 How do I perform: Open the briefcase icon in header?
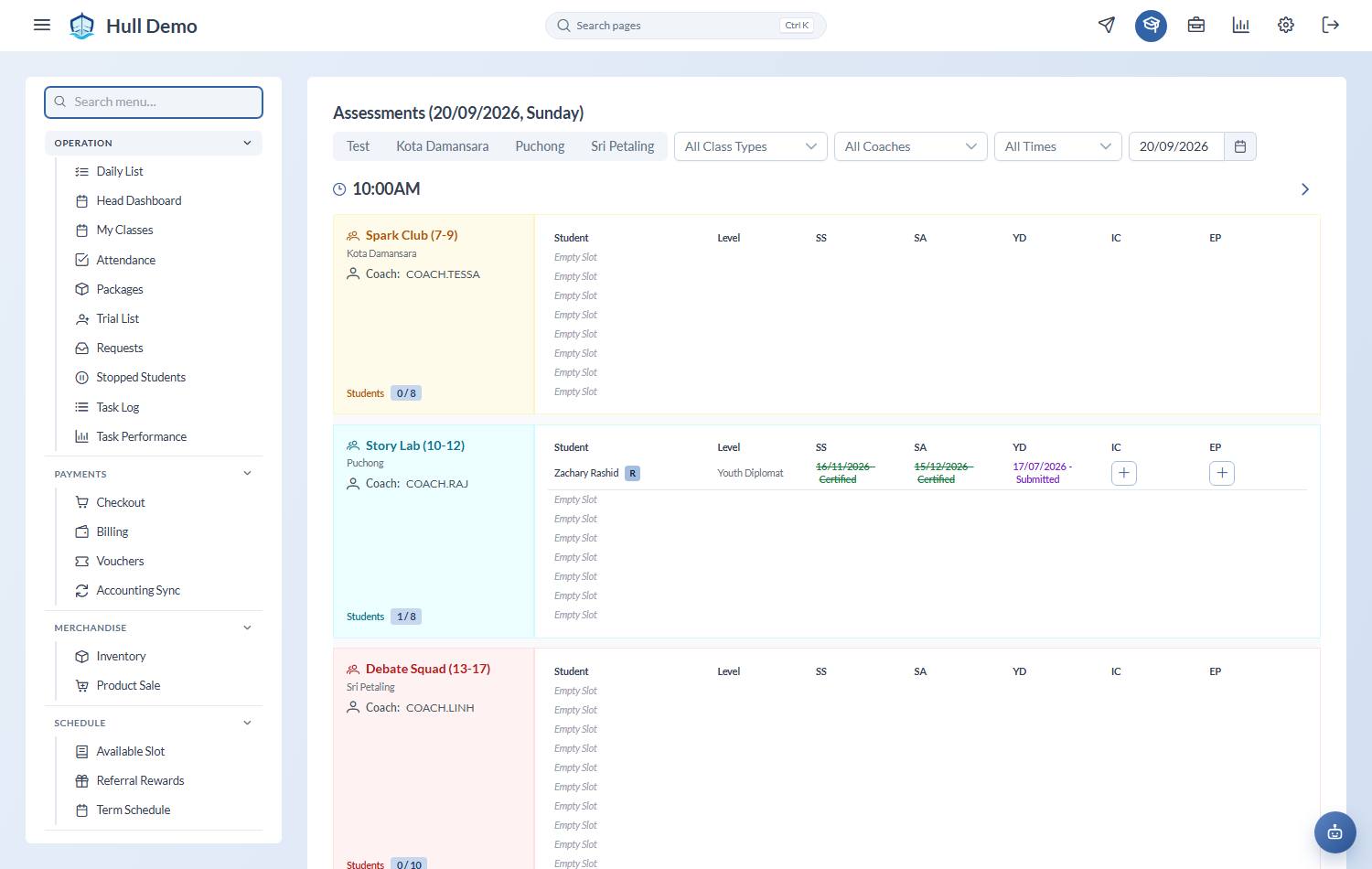1196,25
